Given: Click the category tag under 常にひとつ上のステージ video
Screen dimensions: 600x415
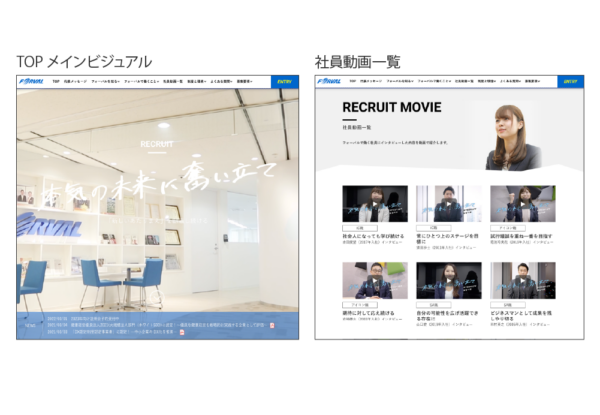Looking at the screenshot, I should (434, 228).
